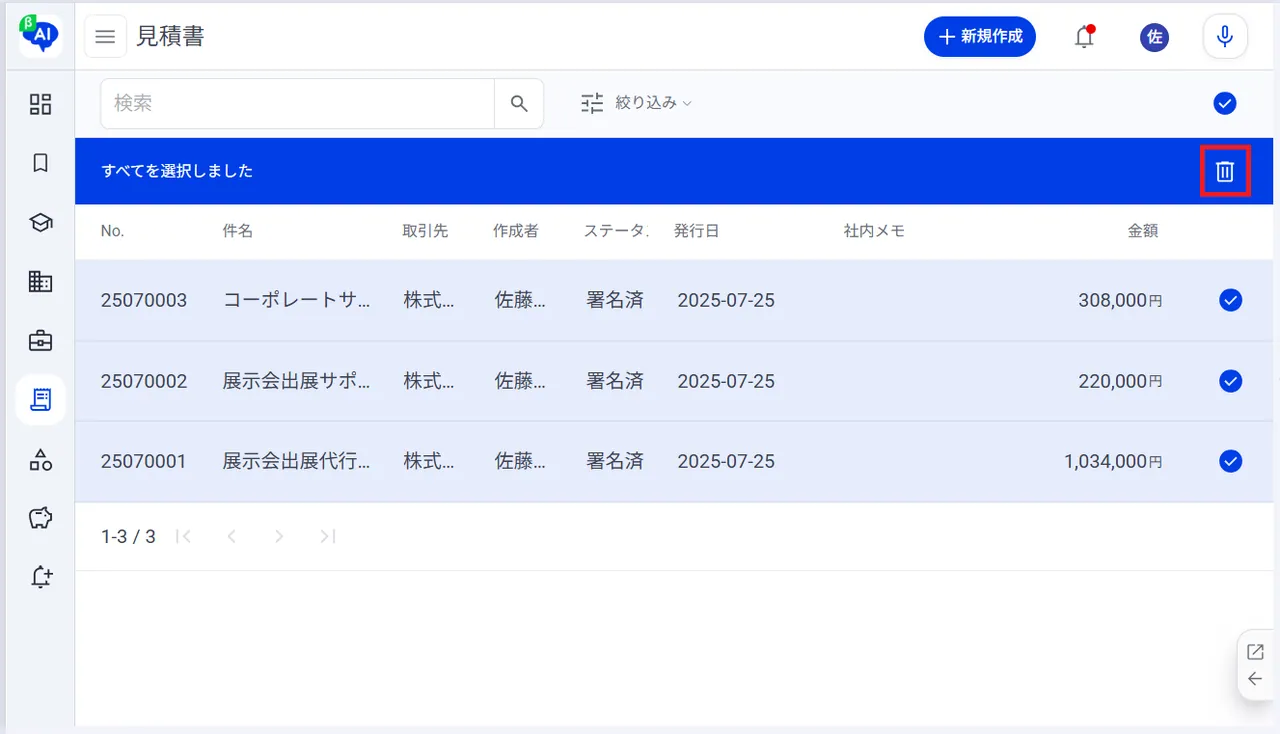
Task: Open estimate titled コーポレートサ…
Action: click(296, 300)
